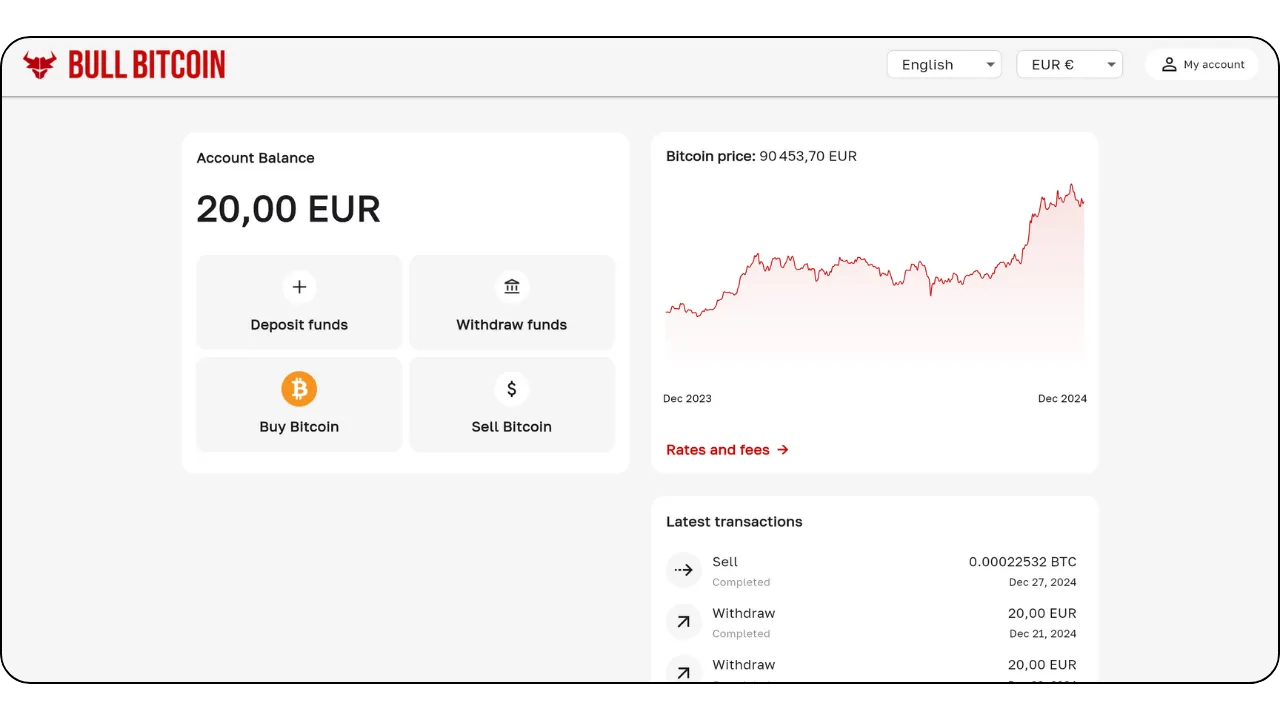
Task: Open the English language dropdown
Action: (943, 65)
